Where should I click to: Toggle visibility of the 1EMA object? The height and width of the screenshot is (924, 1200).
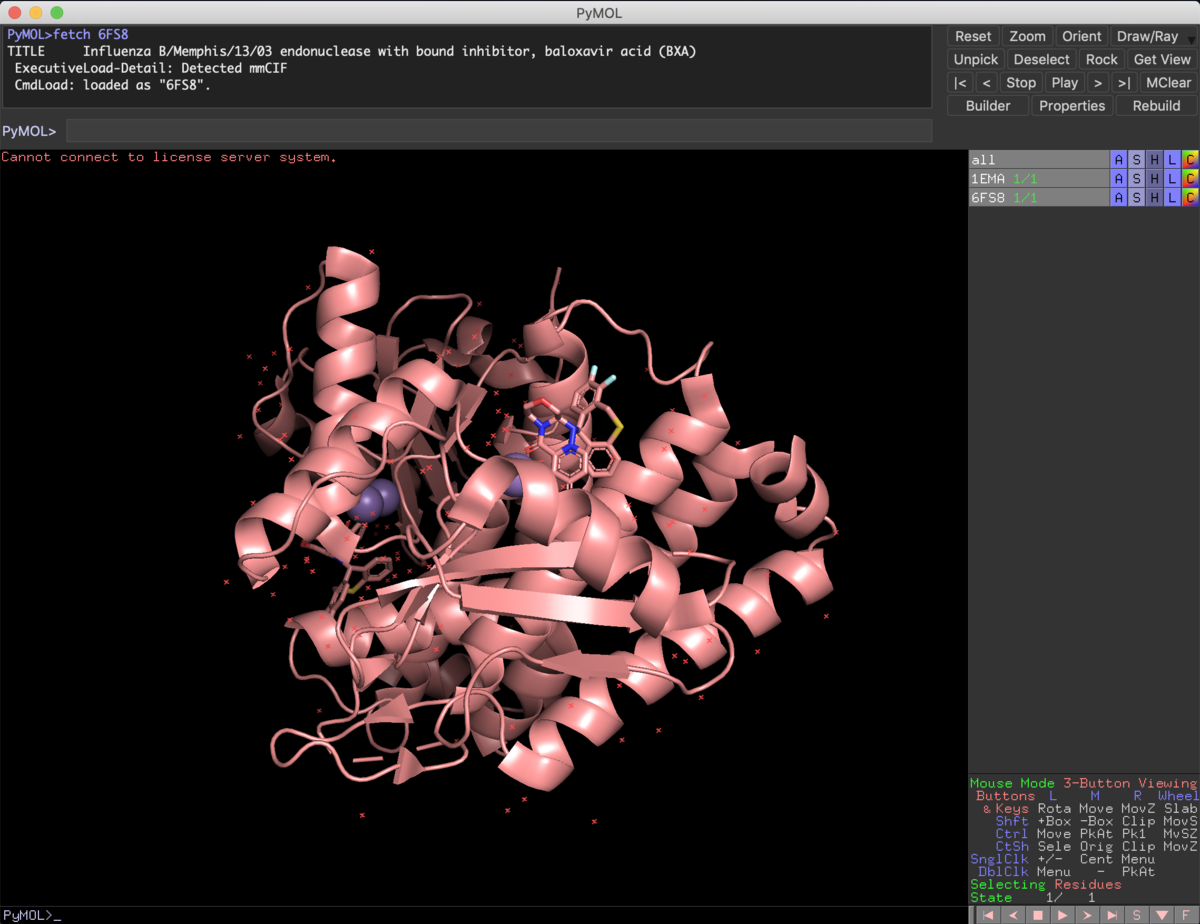[1039, 178]
